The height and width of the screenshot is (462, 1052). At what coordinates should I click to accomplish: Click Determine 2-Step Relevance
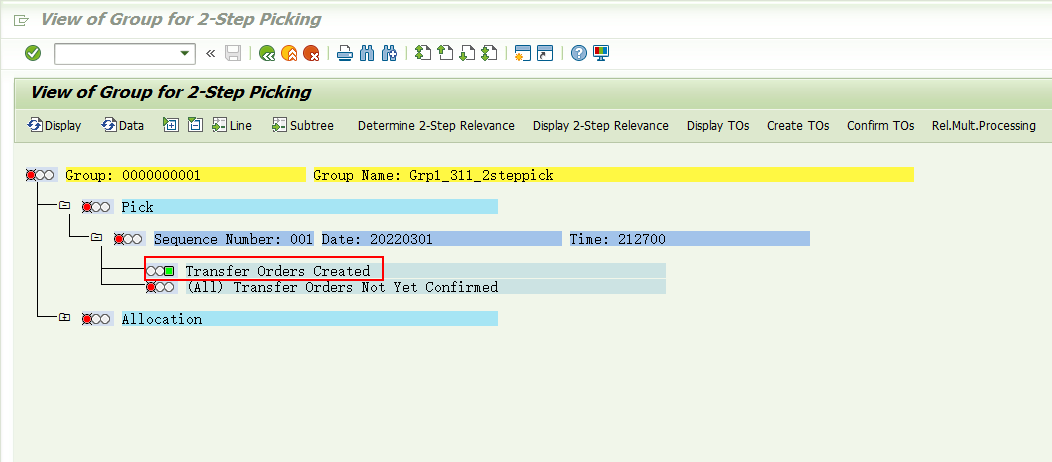click(436, 125)
